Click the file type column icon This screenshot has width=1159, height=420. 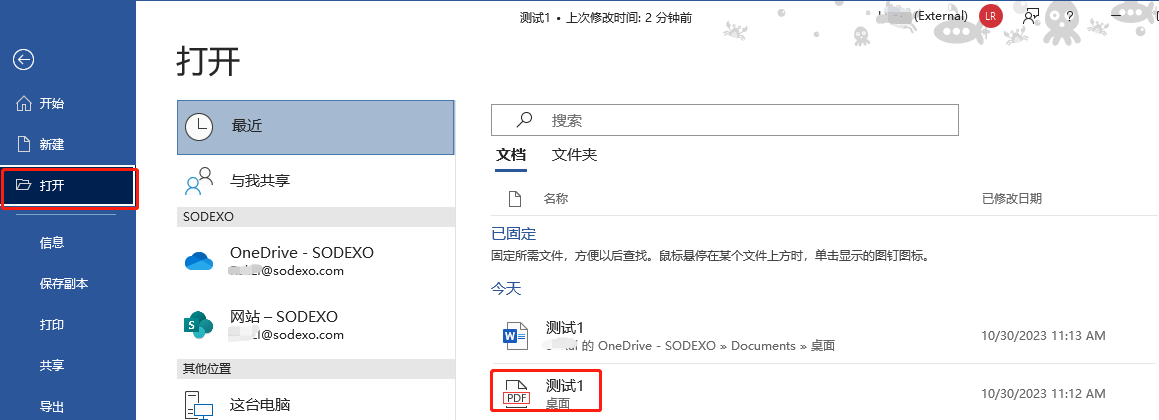(515, 198)
